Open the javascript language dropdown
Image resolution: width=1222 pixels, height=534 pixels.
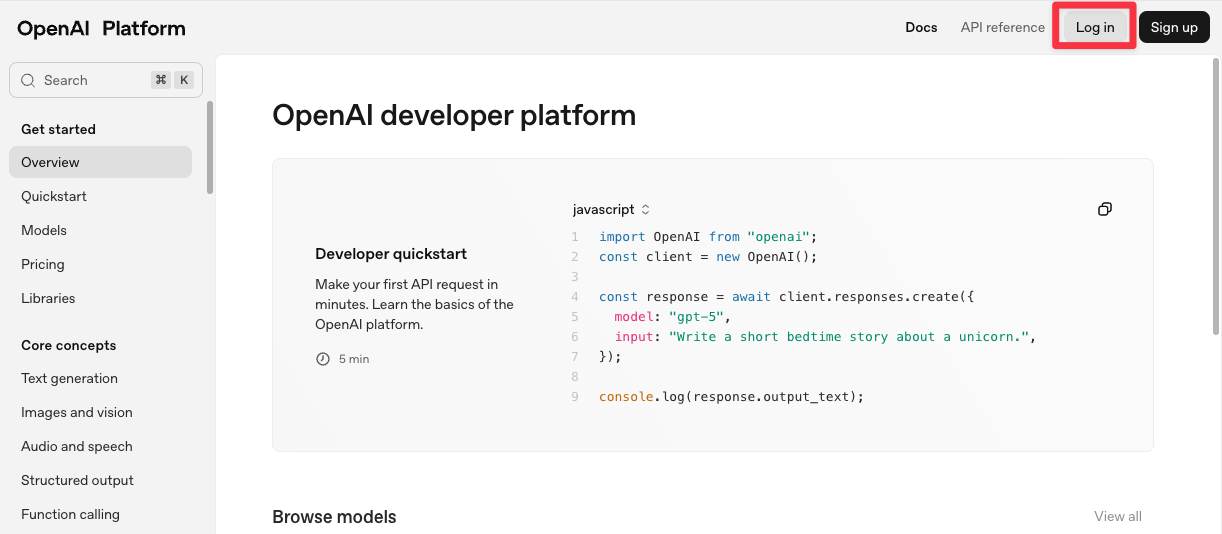tap(611, 210)
